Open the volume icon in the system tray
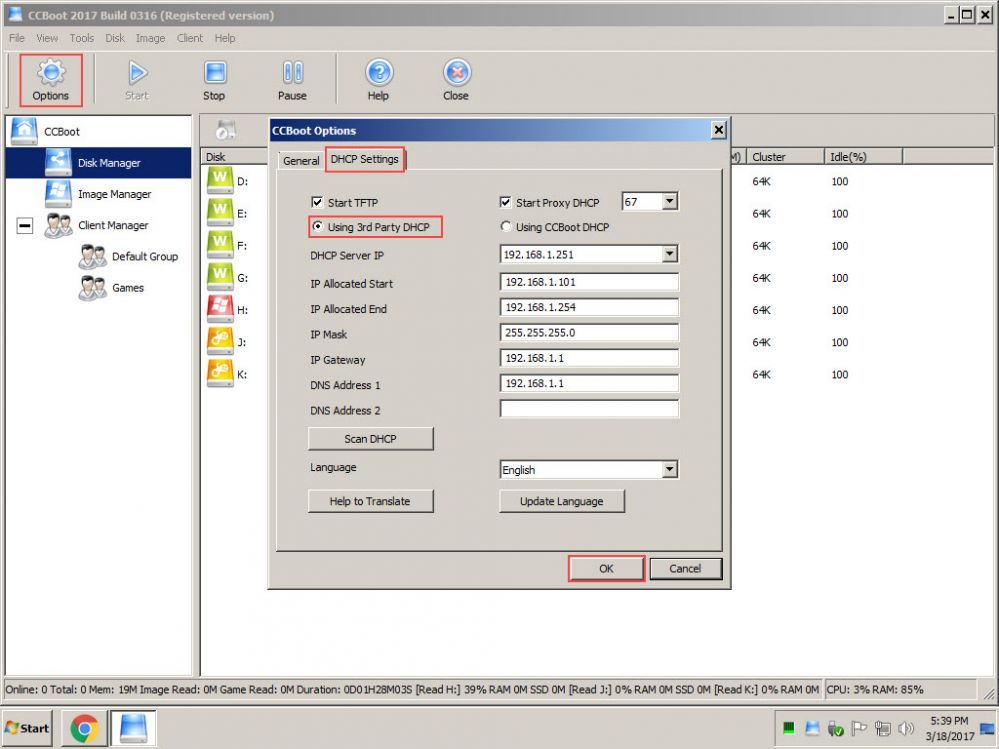 point(905,728)
